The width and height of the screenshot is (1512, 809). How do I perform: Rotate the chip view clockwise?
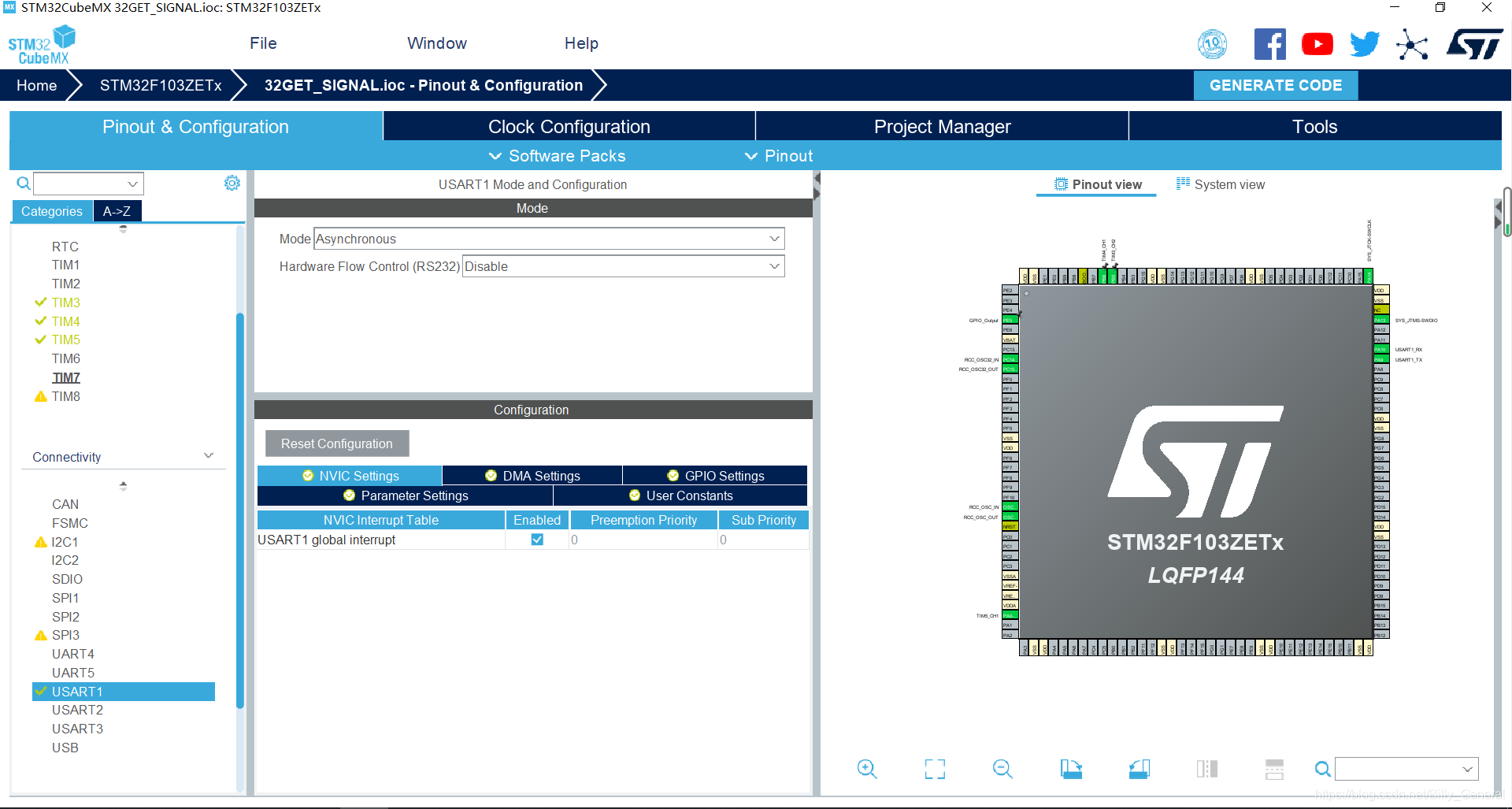(x=1071, y=769)
